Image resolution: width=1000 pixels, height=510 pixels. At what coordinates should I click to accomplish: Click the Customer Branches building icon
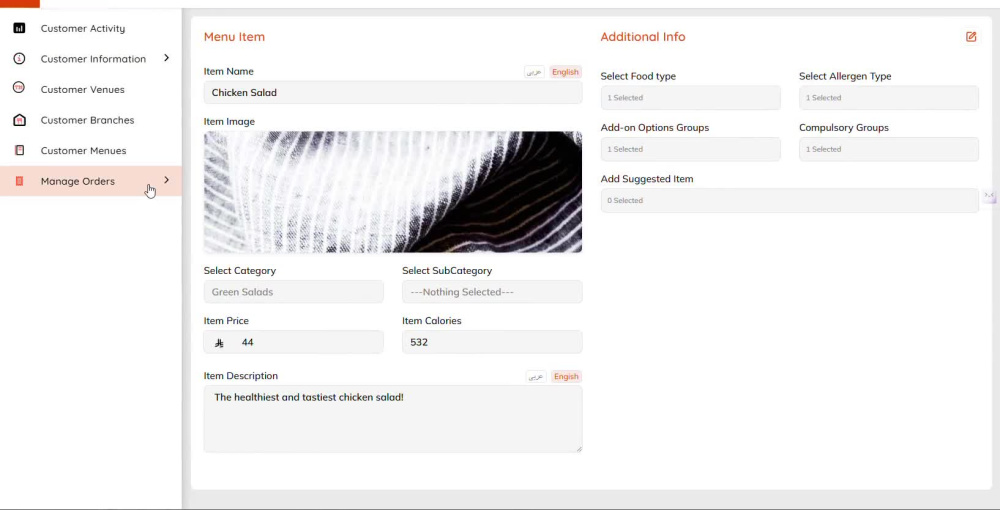(19, 120)
